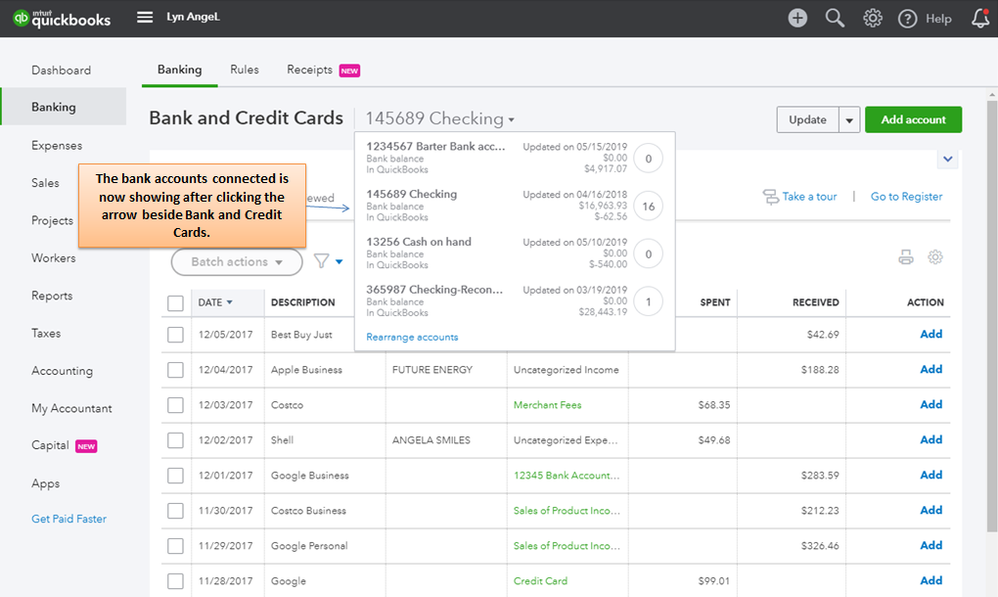Open Sales in the sidebar
This screenshot has width=998, height=597.
(45, 183)
